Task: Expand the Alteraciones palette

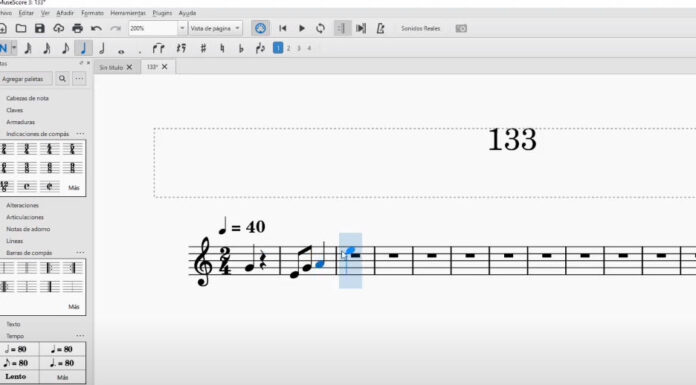Action: [x=23, y=205]
